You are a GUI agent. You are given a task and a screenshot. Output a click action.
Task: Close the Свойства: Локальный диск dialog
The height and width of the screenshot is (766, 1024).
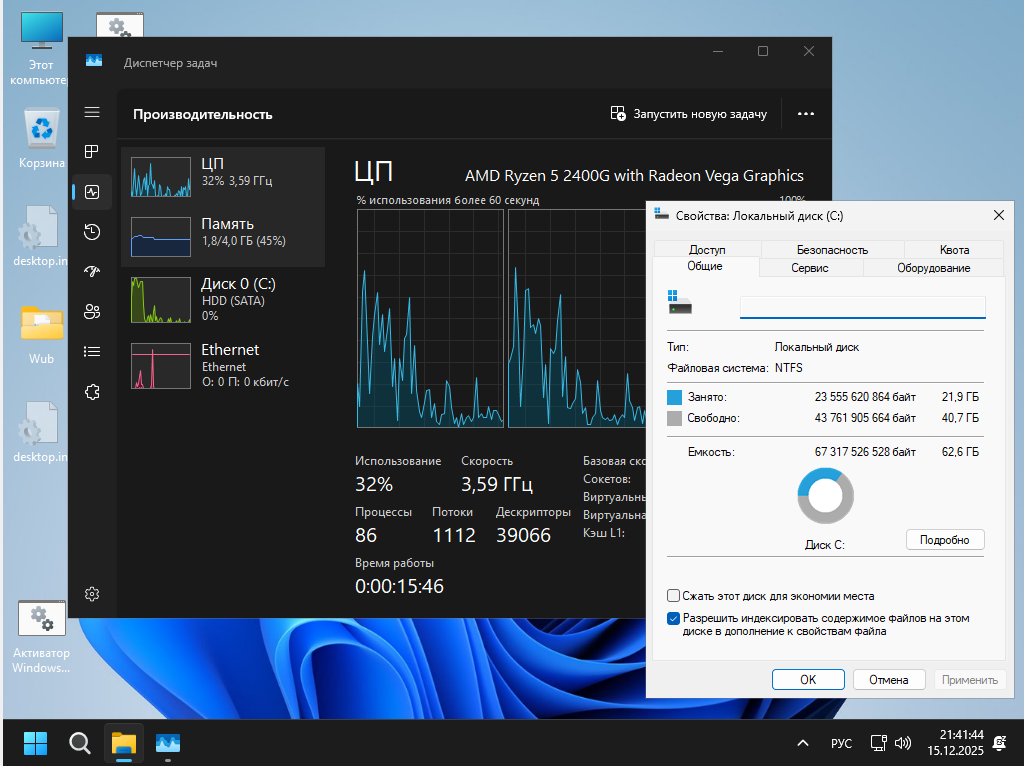pyautogui.click(x=999, y=215)
